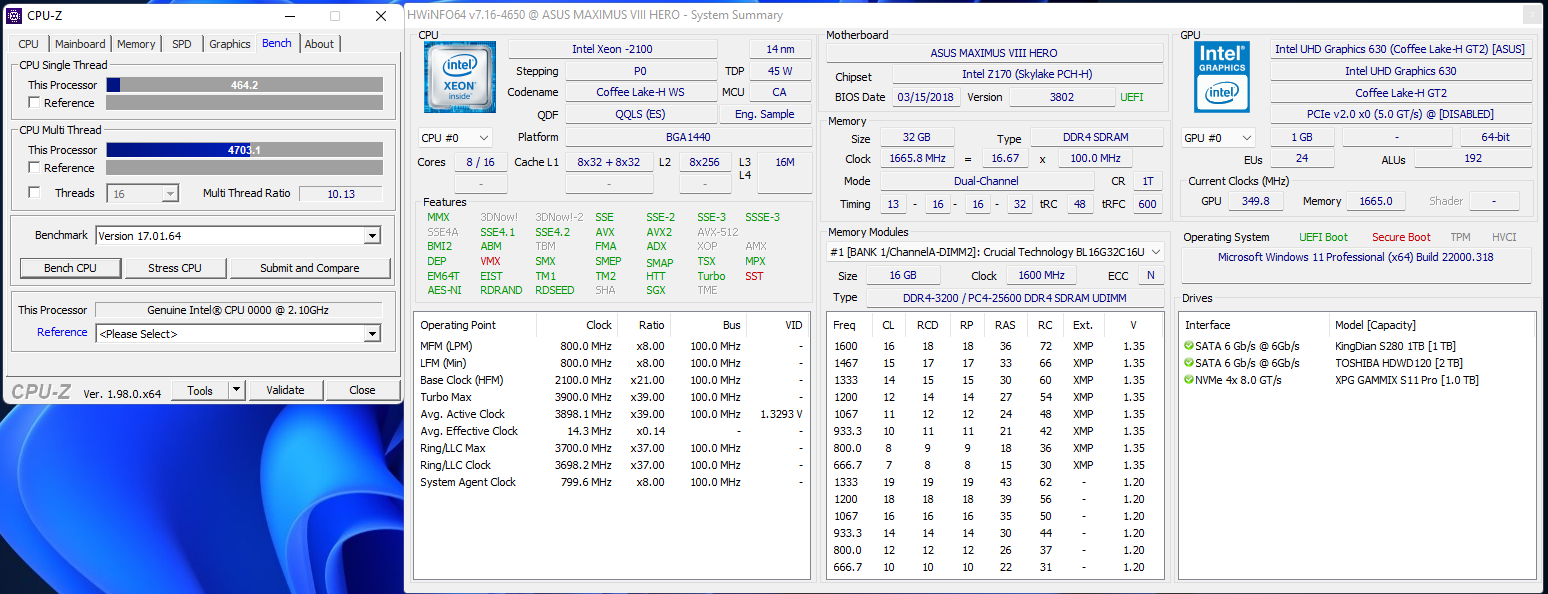Open the GPU #0 selector dropdown
The image size is (1548, 594).
(x=1218, y=138)
